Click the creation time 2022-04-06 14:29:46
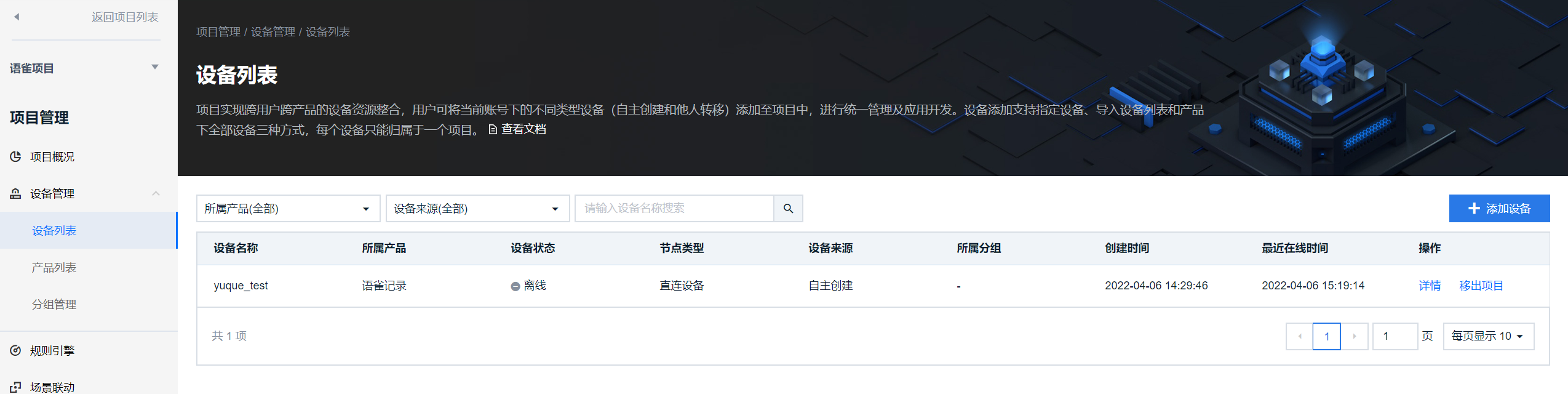The height and width of the screenshot is (394, 1568). coord(1156,286)
